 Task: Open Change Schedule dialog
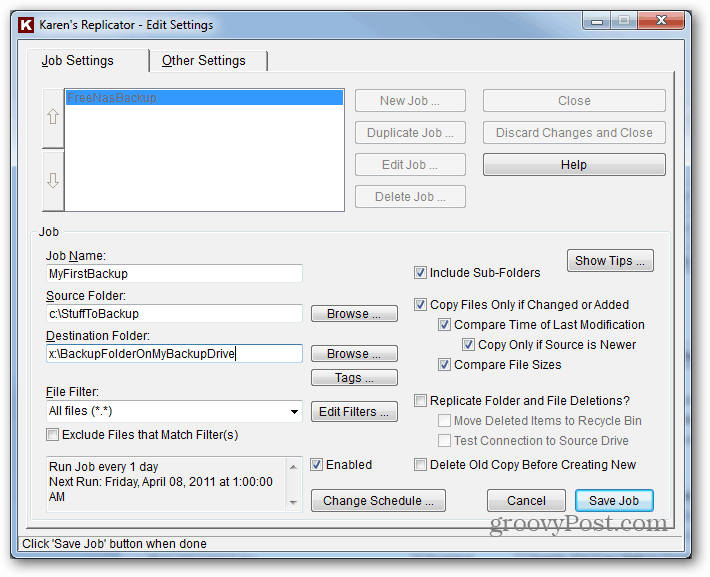(x=378, y=500)
